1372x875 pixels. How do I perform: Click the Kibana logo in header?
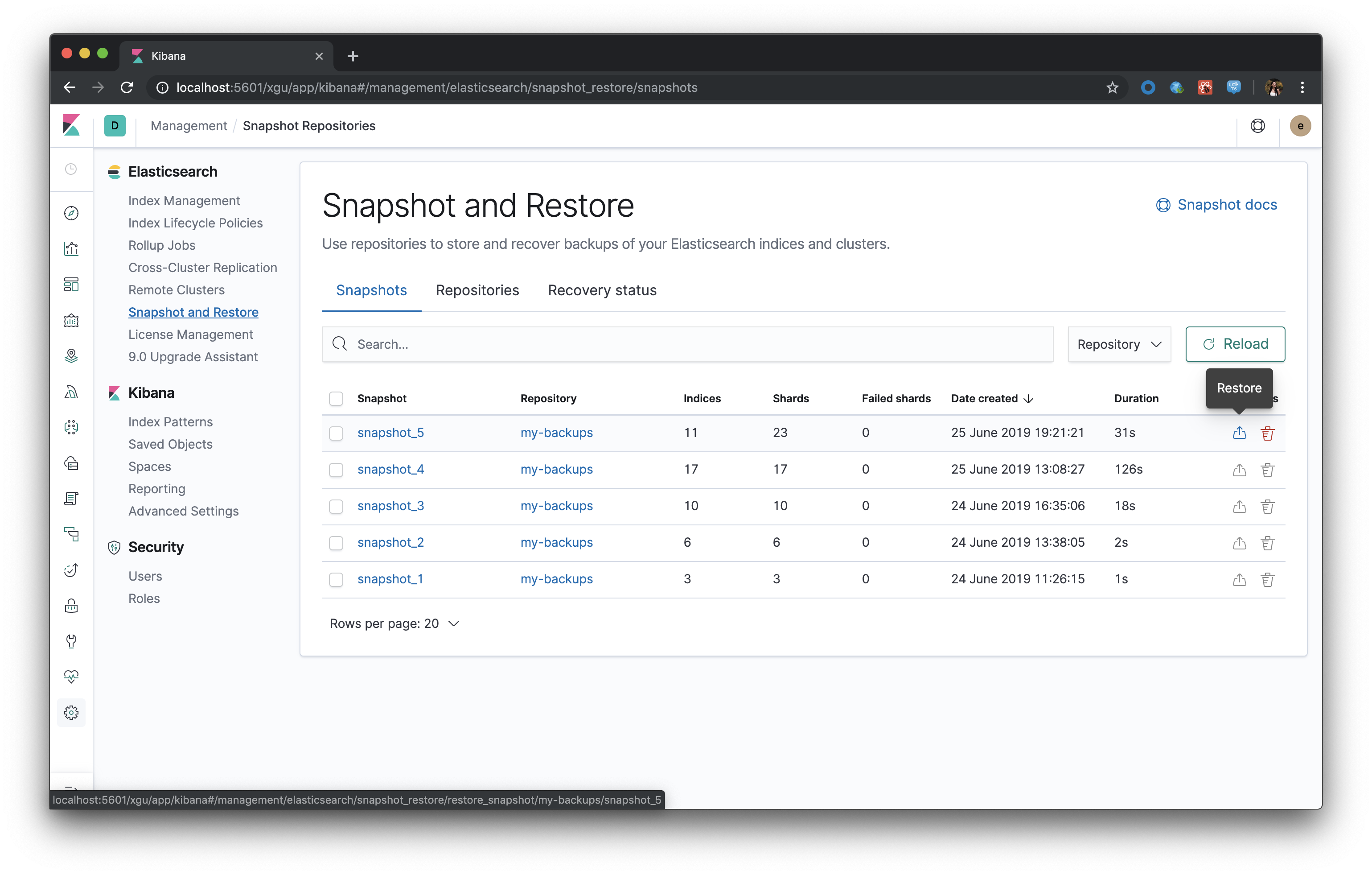coord(72,125)
